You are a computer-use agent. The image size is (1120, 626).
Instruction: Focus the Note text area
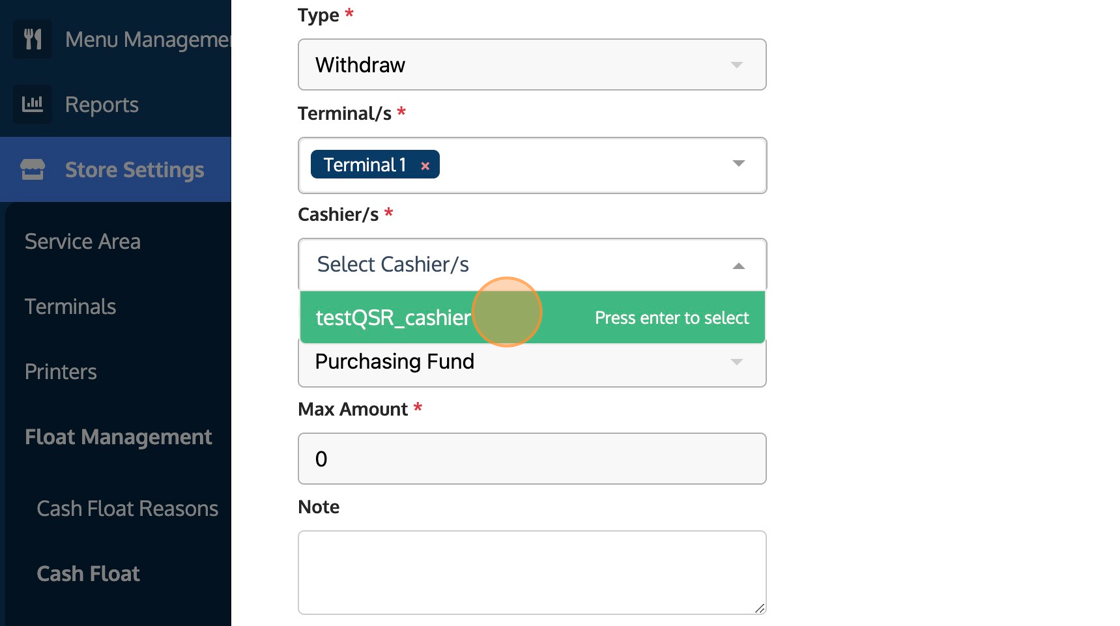[x=531, y=571]
